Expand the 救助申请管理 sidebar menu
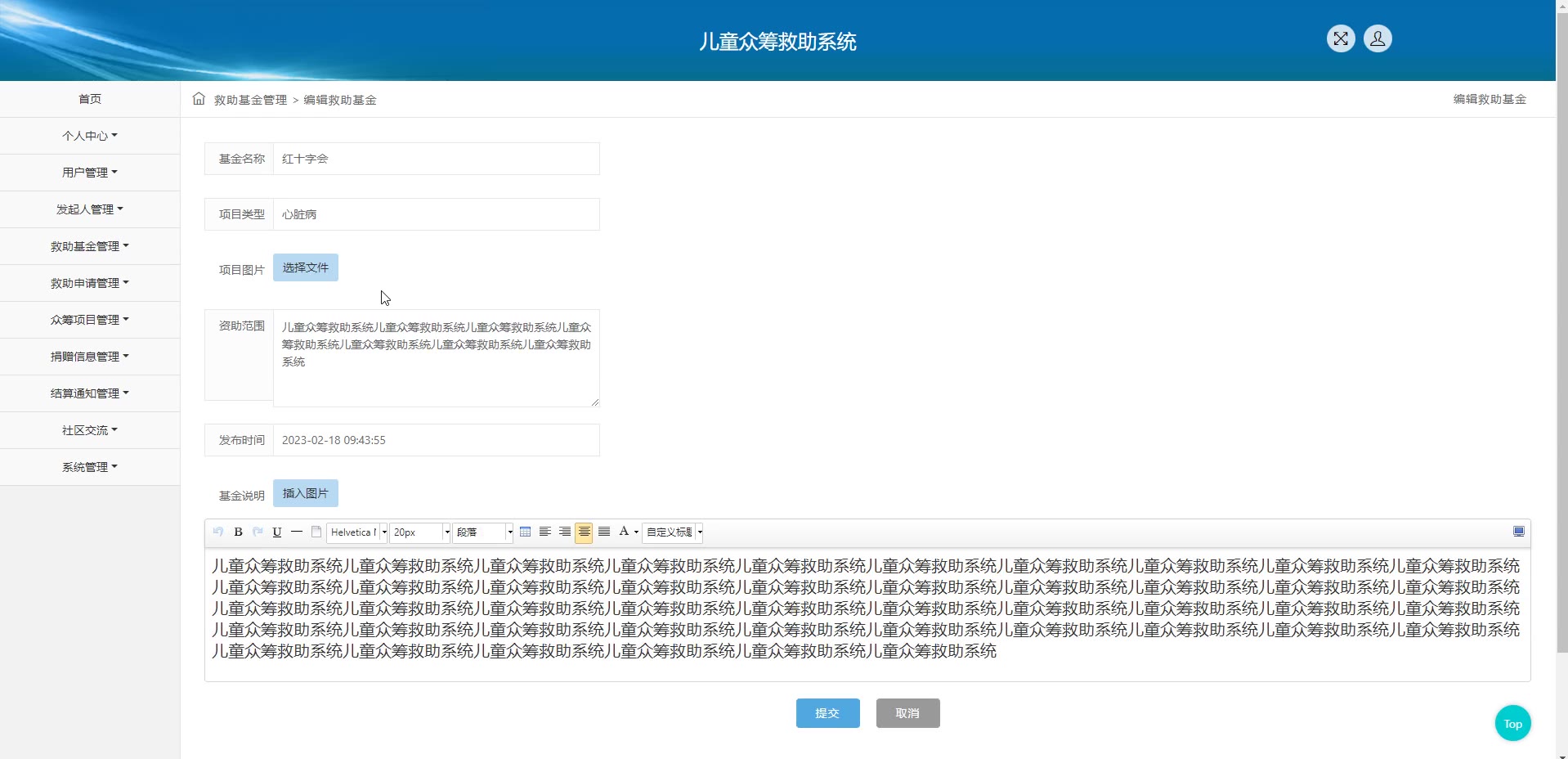The height and width of the screenshot is (759, 1568). click(x=90, y=283)
